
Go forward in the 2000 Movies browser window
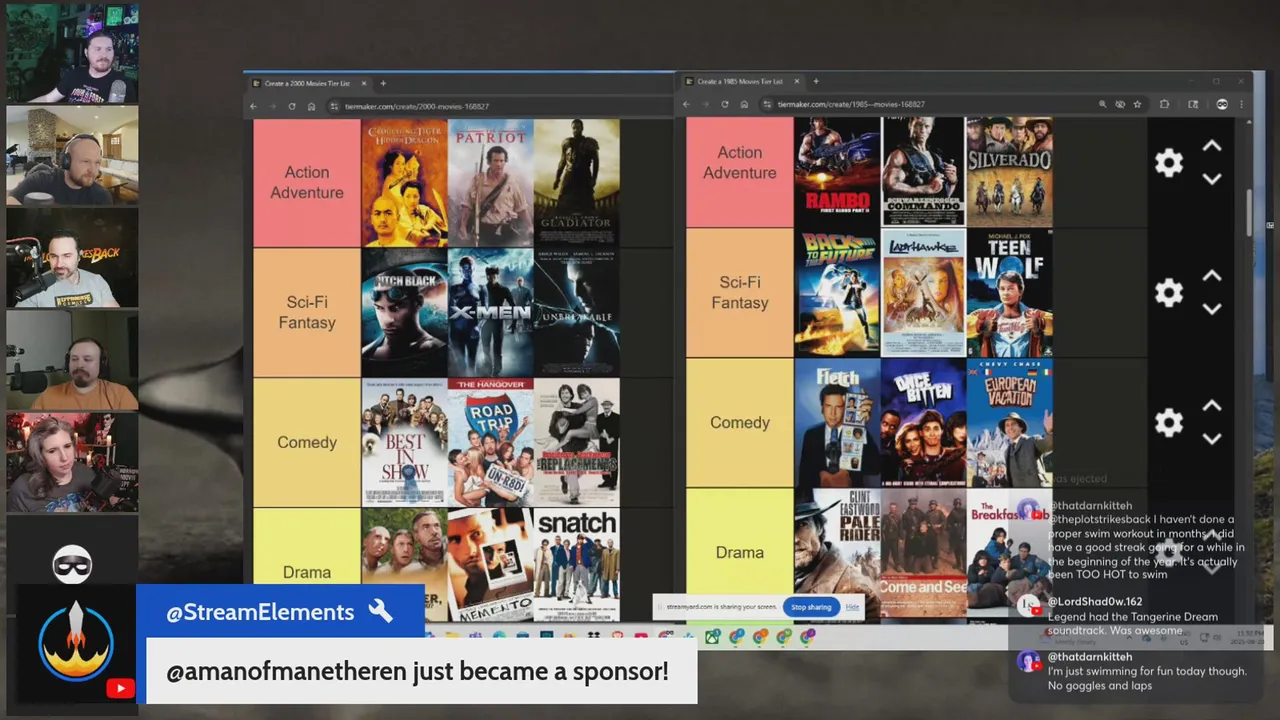(273, 106)
